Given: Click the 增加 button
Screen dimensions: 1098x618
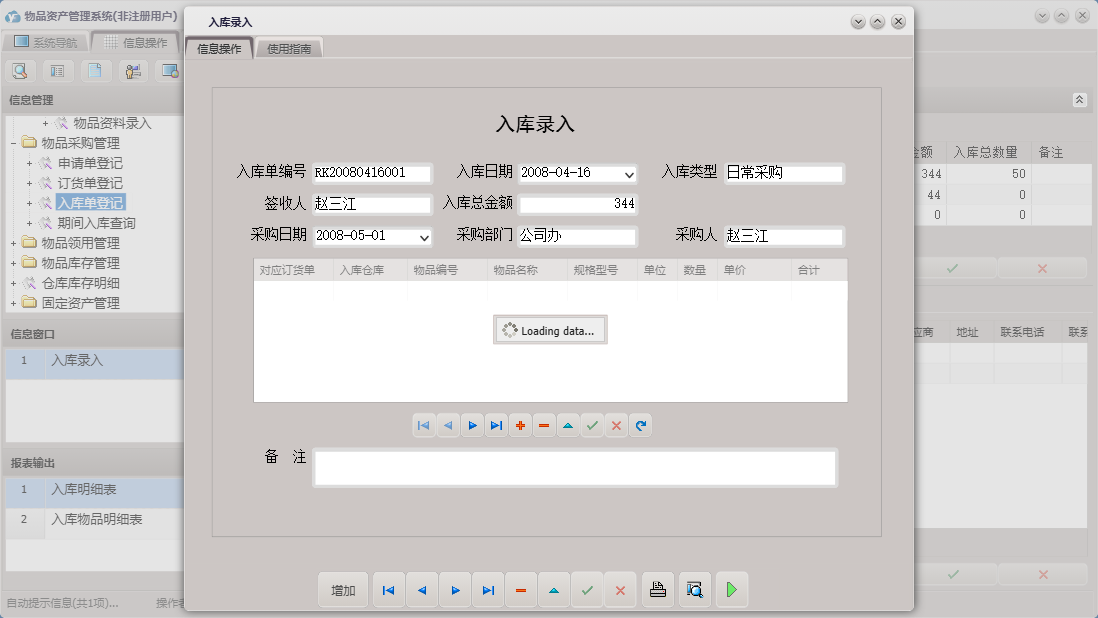Looking at the screenshot, I should [x=343, y=589].
